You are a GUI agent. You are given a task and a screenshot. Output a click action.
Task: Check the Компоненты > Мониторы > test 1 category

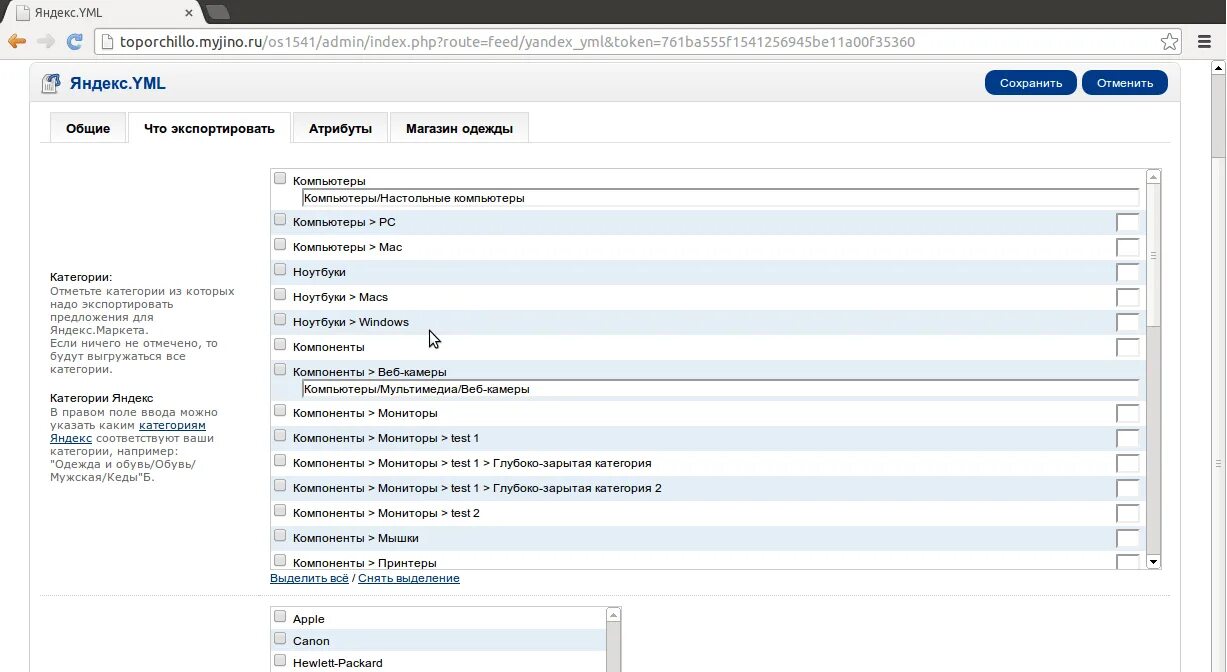[x=280, y=436]
